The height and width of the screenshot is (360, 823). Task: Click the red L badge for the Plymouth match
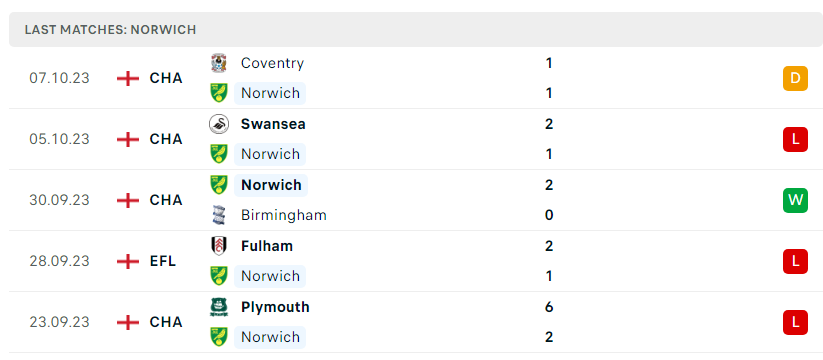[x=795, y=322]
